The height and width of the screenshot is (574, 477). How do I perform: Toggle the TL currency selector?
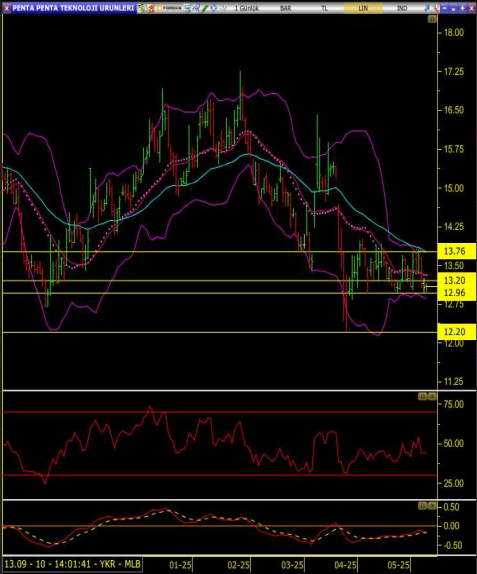(324, 8)
